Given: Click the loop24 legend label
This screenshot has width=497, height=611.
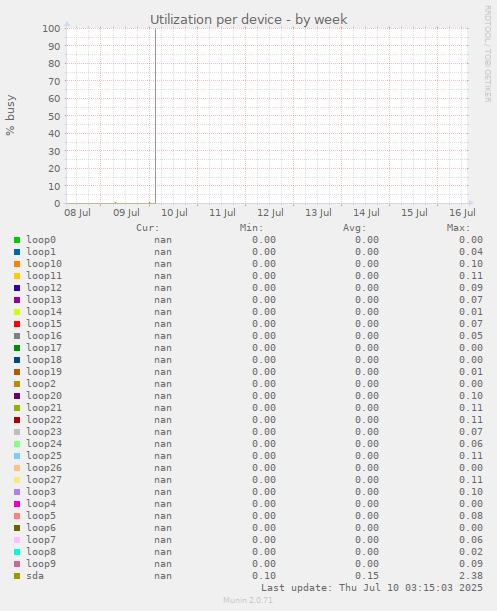Looking at the screenshot, I should pyautogui.click(x=44, y=444).
